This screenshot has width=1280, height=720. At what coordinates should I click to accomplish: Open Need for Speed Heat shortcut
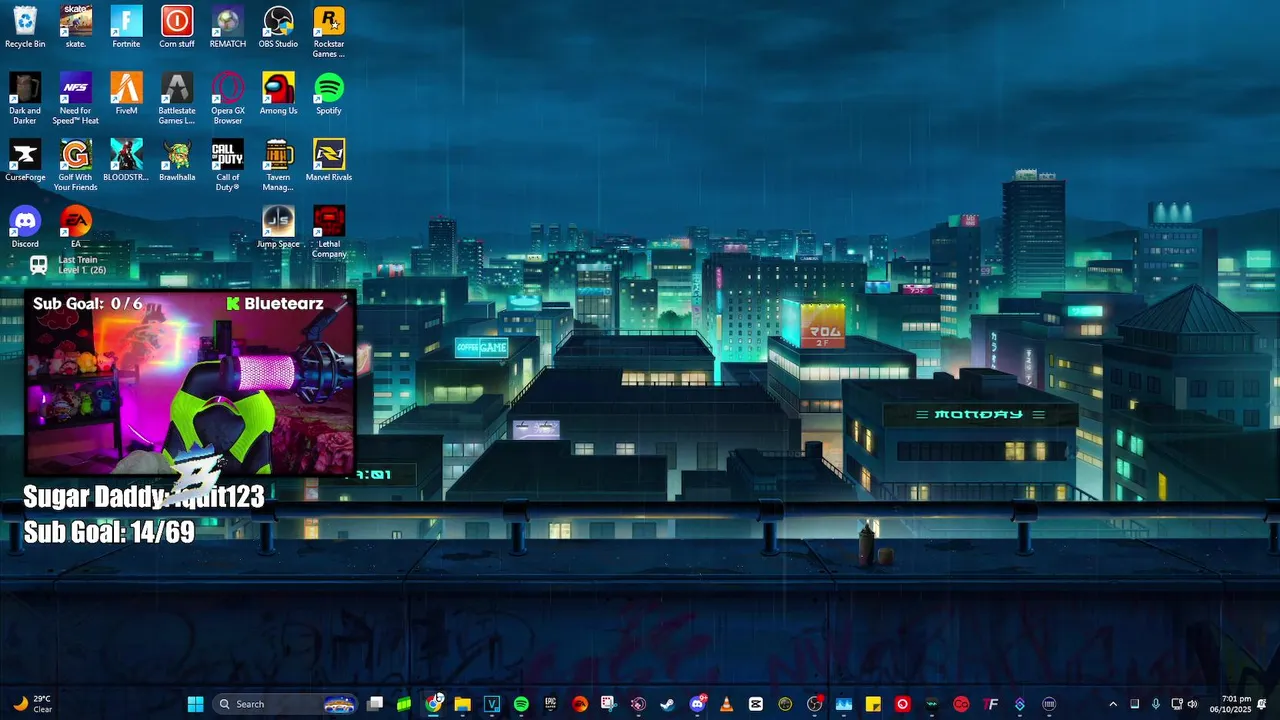[76, 98]
